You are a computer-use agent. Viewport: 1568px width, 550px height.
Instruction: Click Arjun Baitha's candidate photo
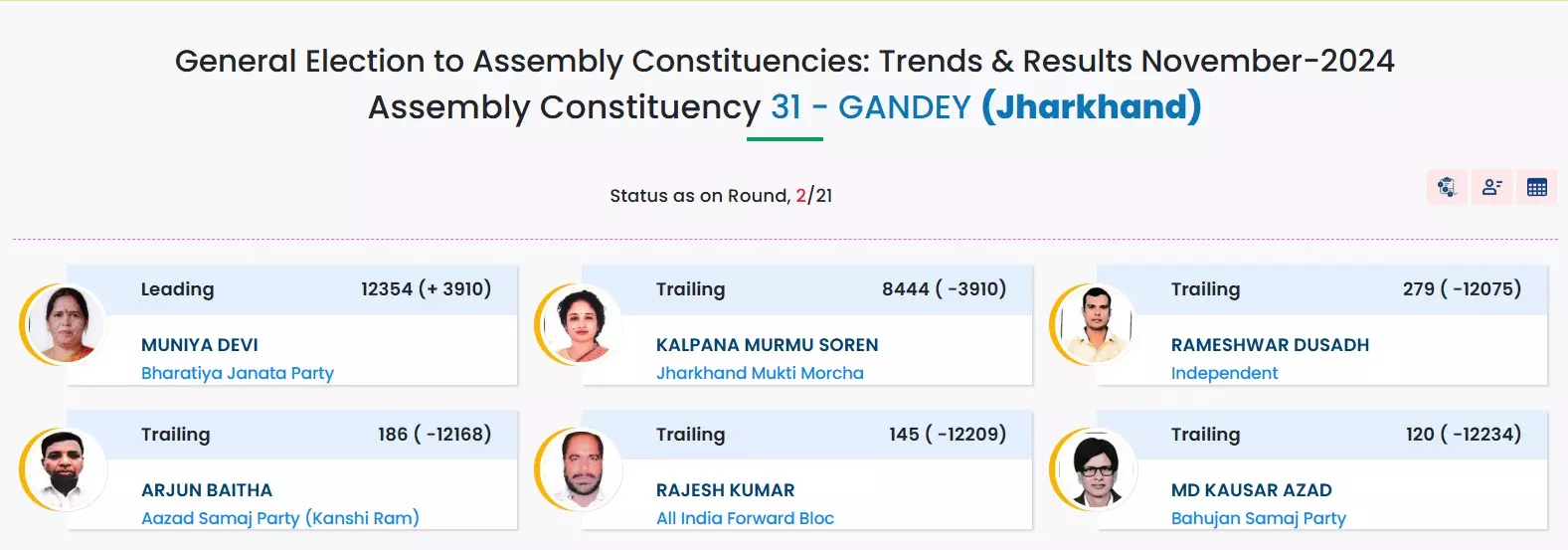(x=66, y=469)
